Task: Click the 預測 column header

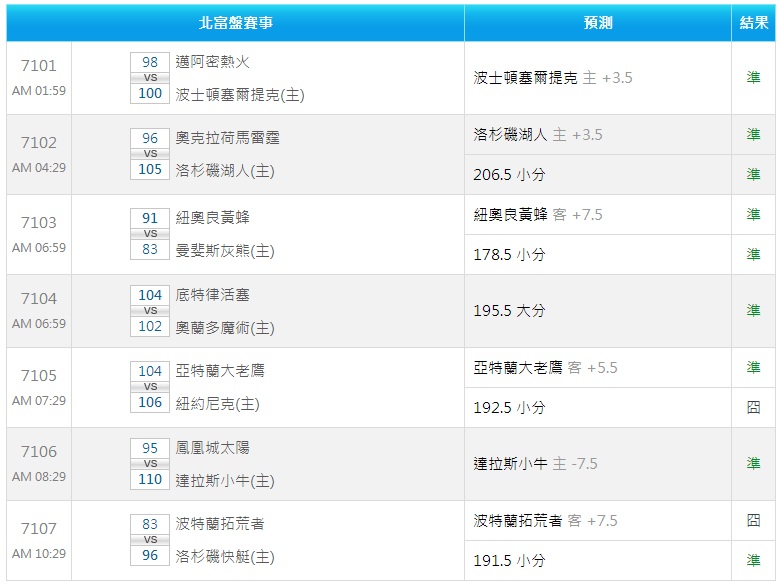Action: pyautogui.click(x=597, y=23)
